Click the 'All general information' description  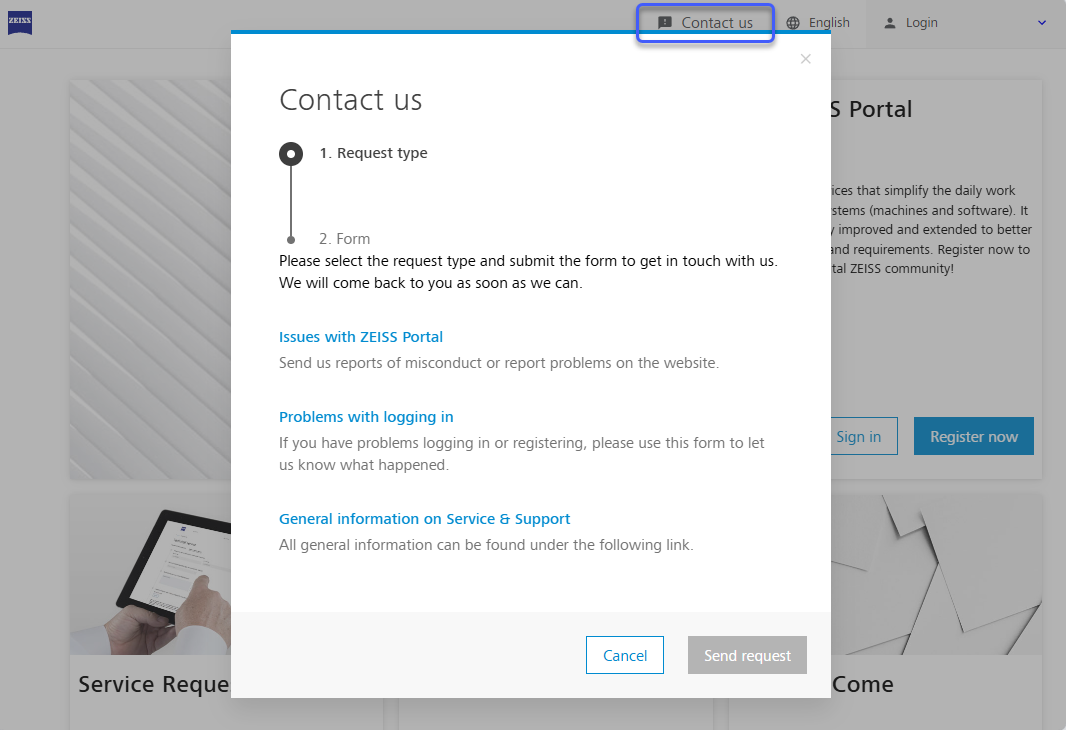click(486, 545)
